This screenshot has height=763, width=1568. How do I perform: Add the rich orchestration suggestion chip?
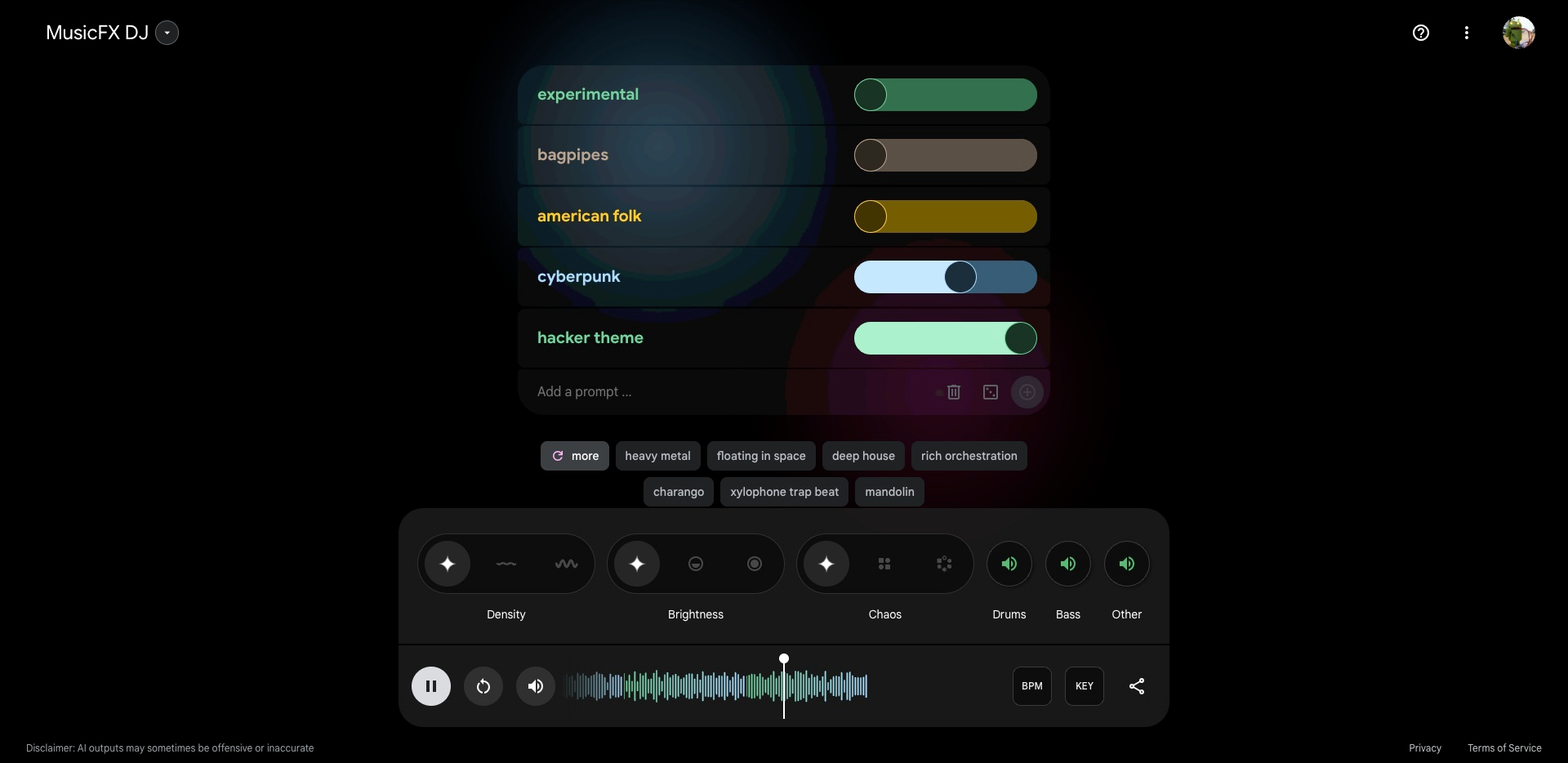pos(969,456)
